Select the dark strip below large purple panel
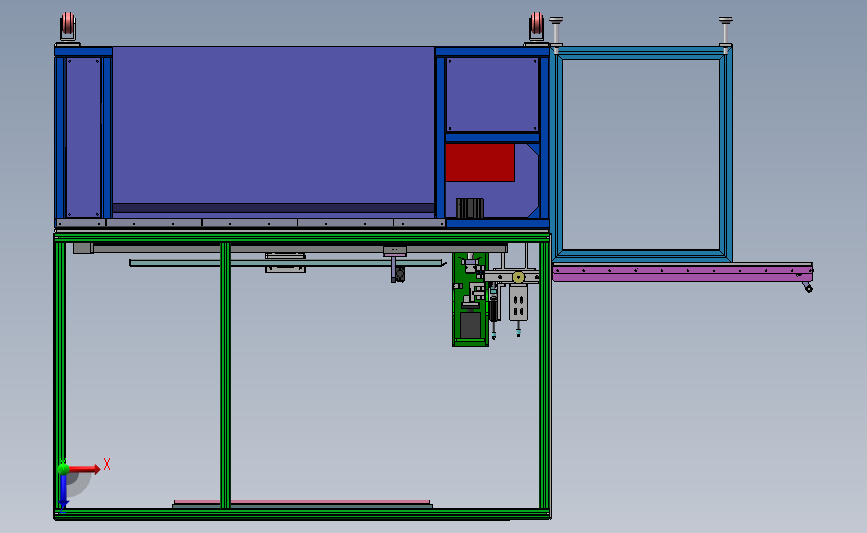The height and width of the screenshot is (533, 867). 273,208
